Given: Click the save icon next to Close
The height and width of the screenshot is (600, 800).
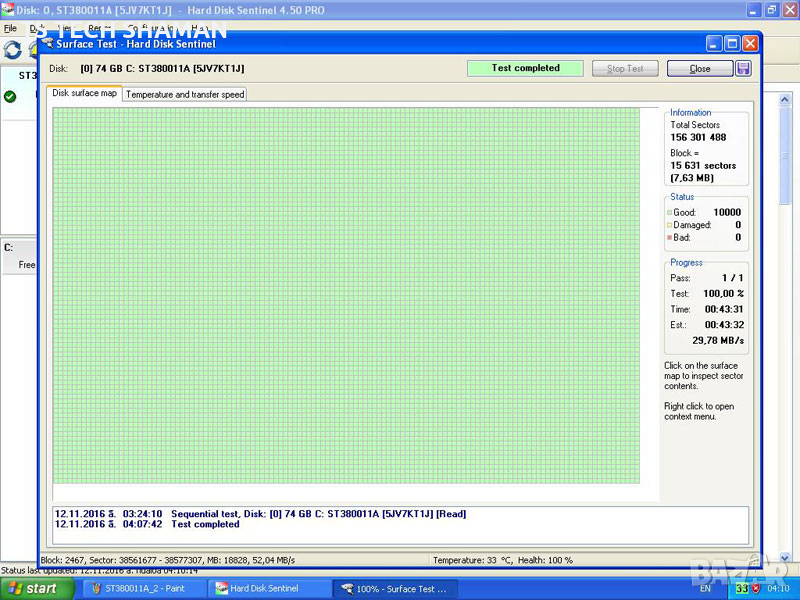Looking at the screenshot, I should [743, 68].
